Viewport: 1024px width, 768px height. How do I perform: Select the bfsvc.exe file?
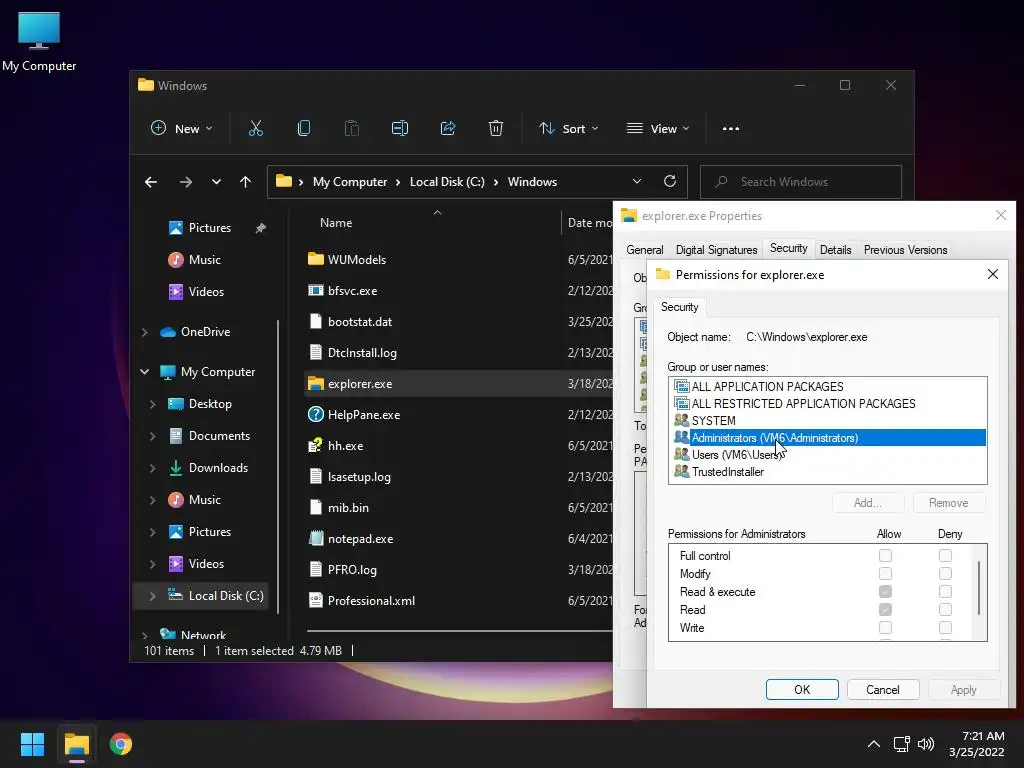(352, 291)
